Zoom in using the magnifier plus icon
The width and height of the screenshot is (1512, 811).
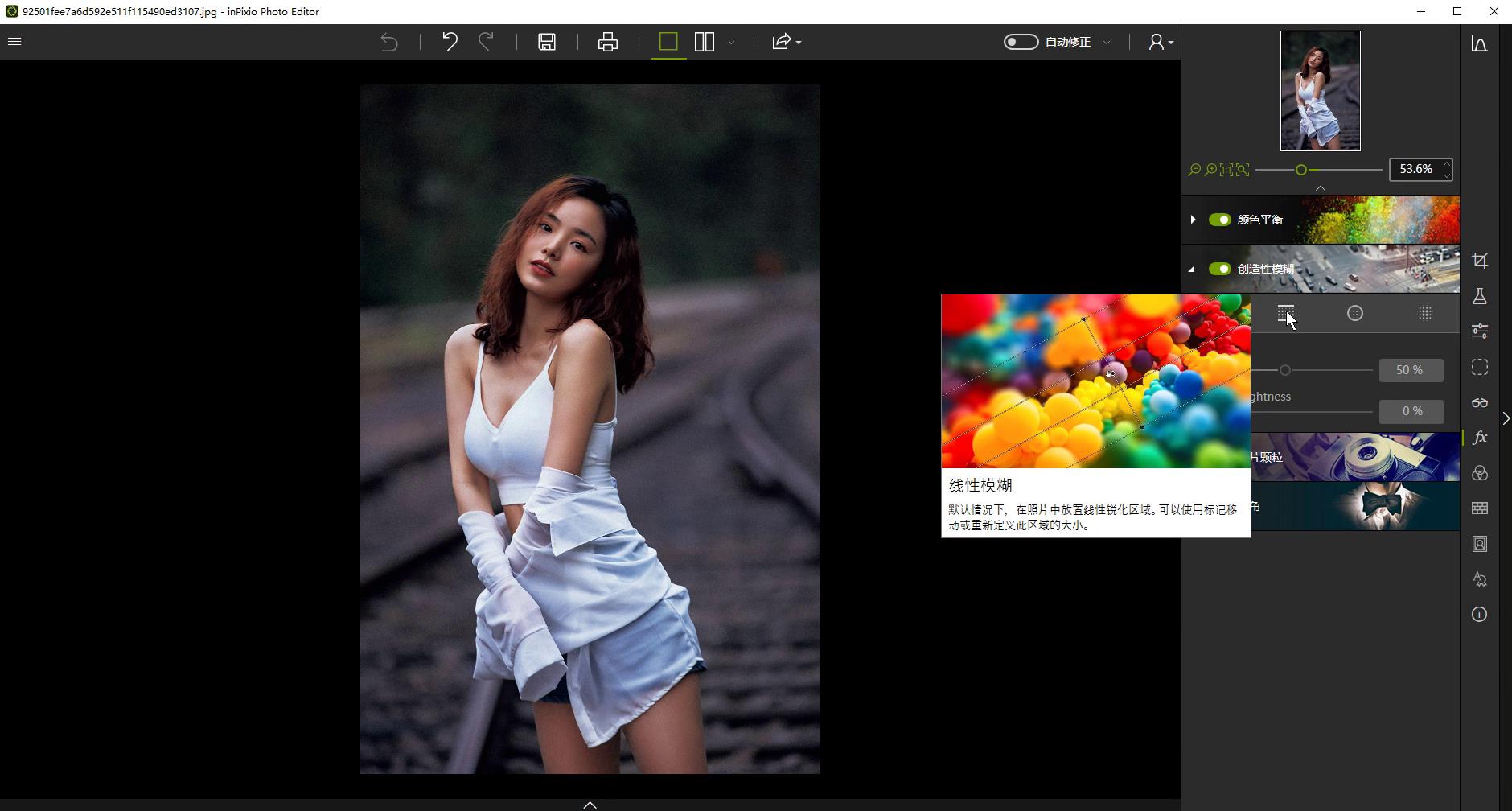pos(1210,170)
